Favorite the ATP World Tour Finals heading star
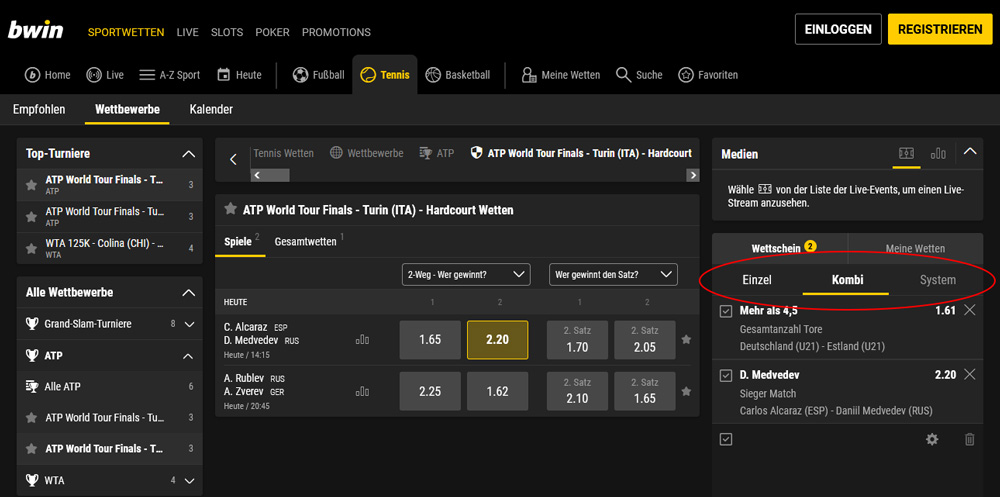 click(231, 209)
